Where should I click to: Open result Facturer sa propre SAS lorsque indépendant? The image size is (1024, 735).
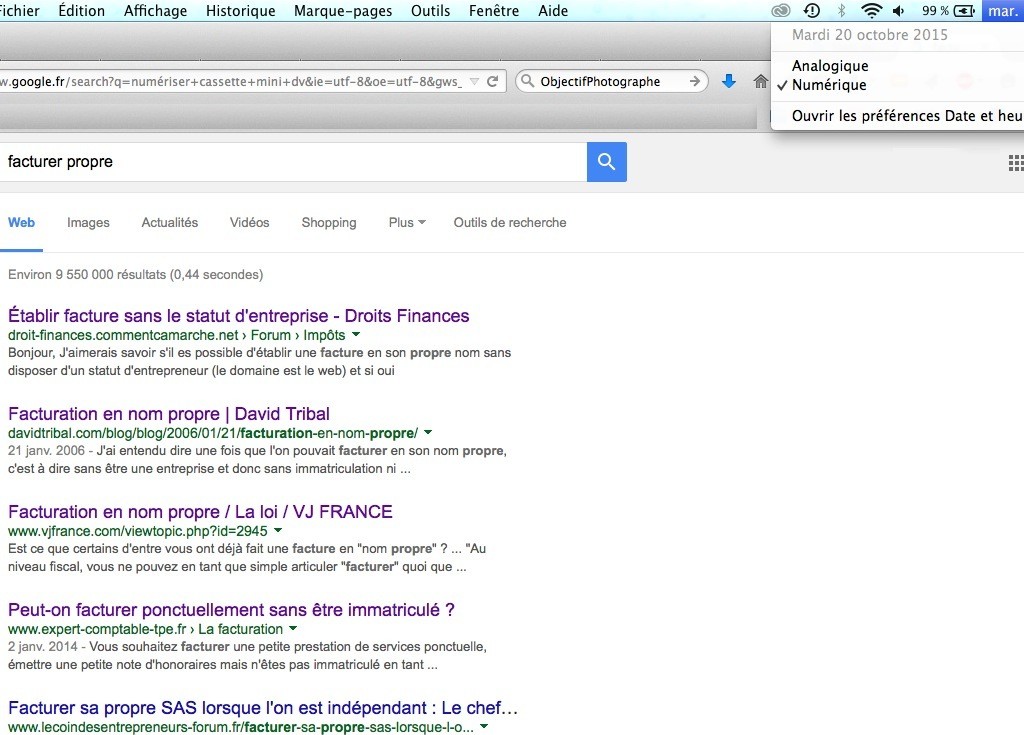[x=263, y=708]
